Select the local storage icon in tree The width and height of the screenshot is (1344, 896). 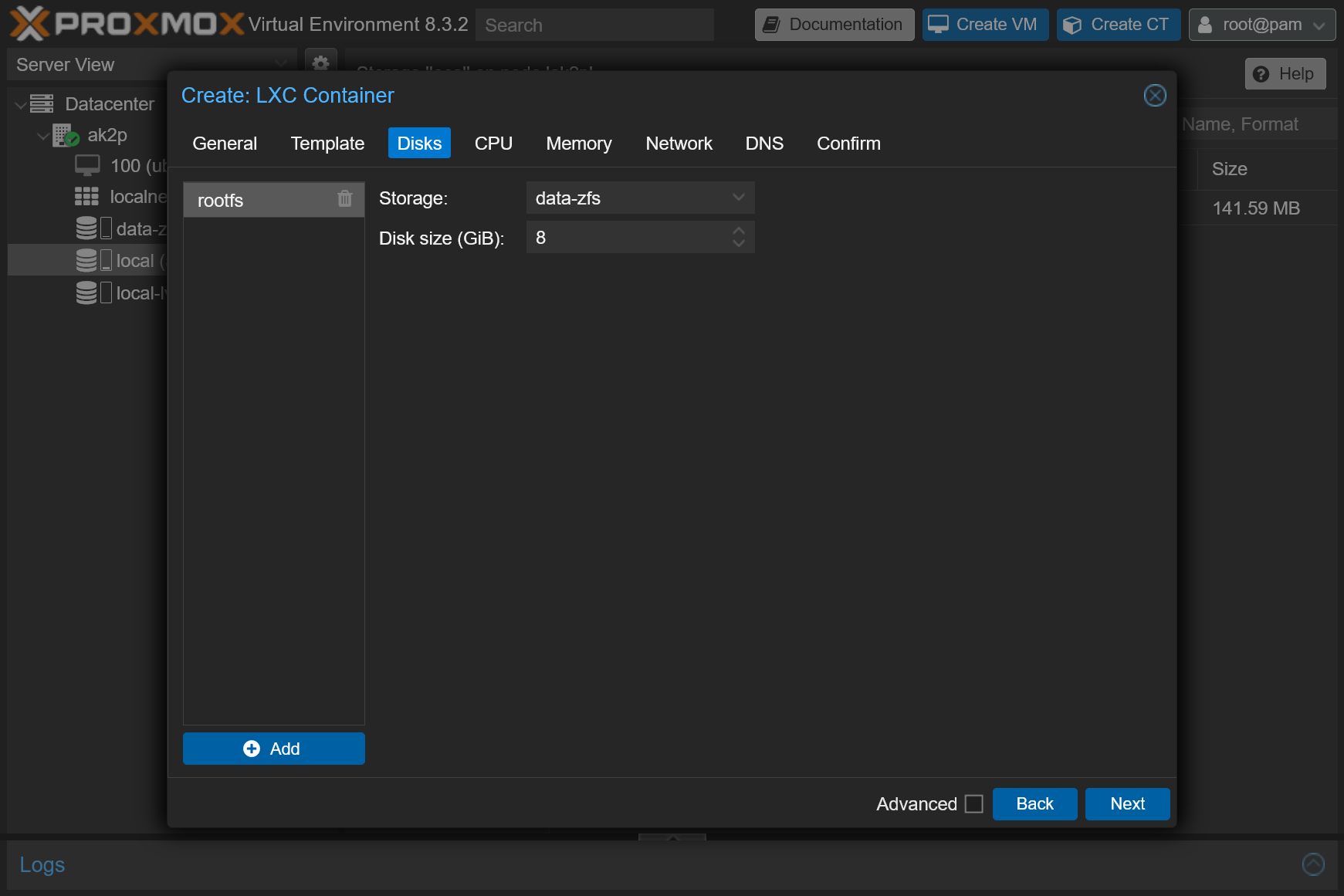[x=93, y=261]
